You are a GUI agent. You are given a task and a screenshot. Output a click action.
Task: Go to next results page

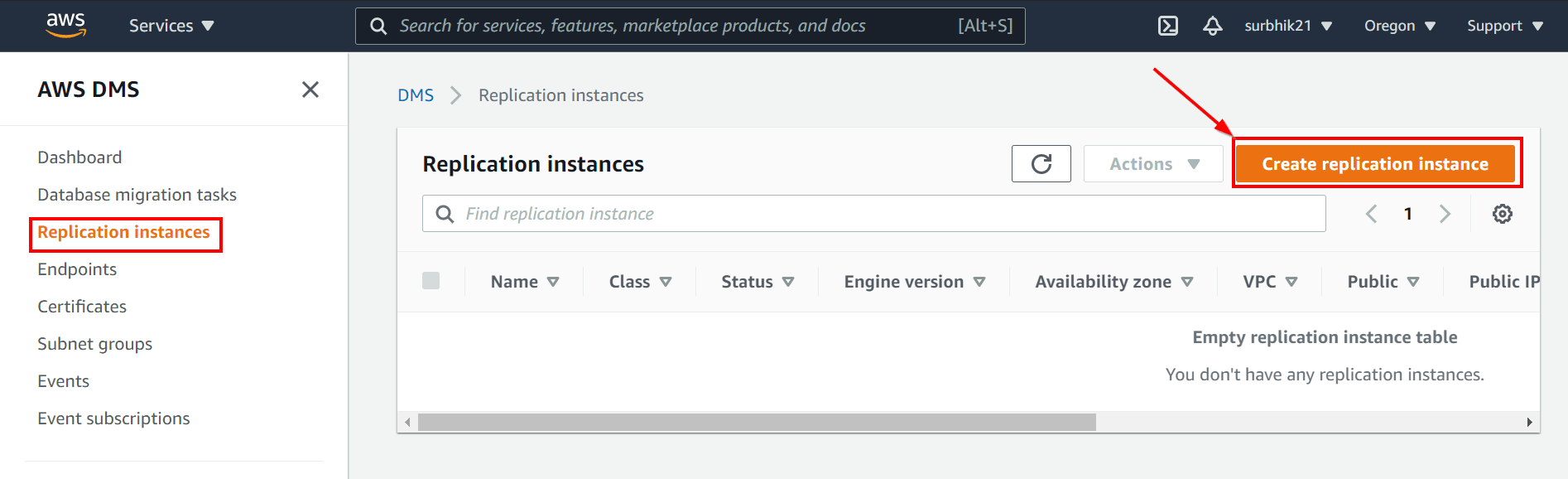tap(1445, 214)
